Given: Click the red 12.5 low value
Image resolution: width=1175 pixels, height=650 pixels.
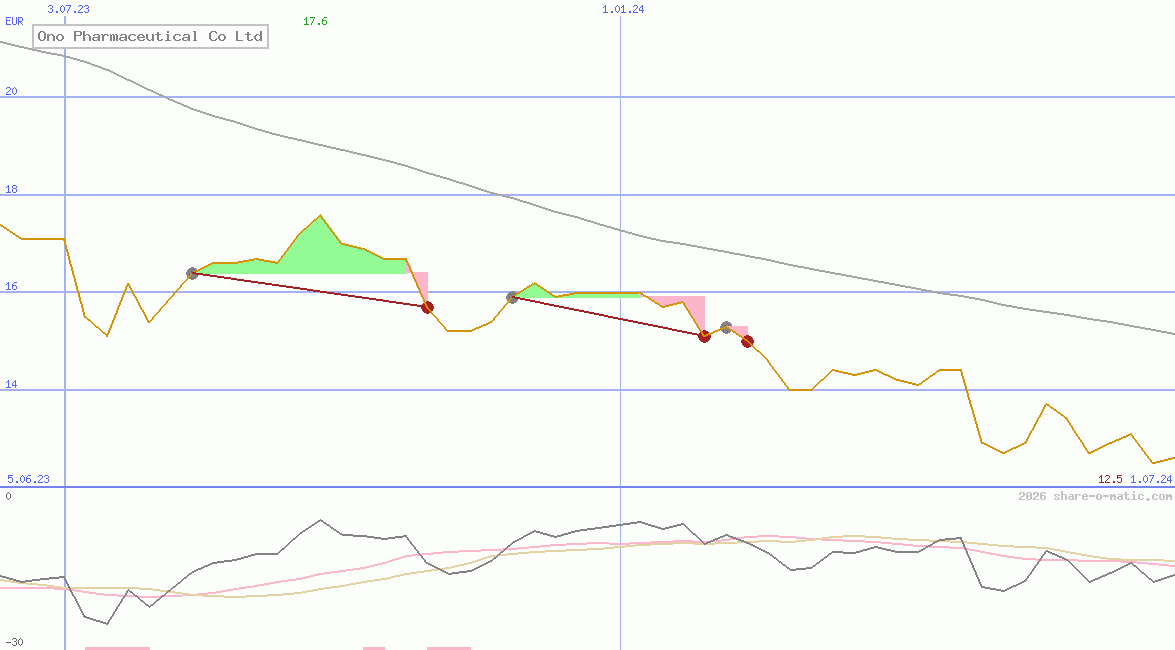Looking at the screenshot, I should [x=1110, y=479].
